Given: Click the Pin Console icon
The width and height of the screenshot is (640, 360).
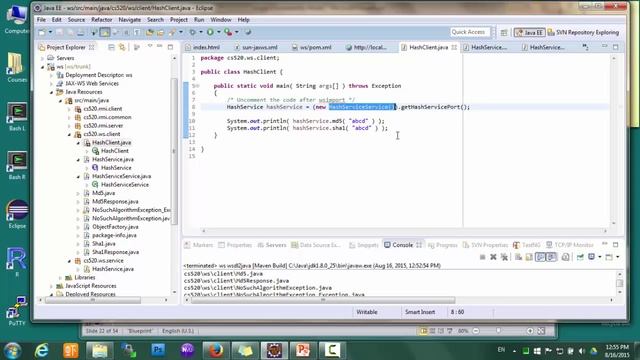Looking at the screenshot, I should pyautogui.click(x=580, y=257).
